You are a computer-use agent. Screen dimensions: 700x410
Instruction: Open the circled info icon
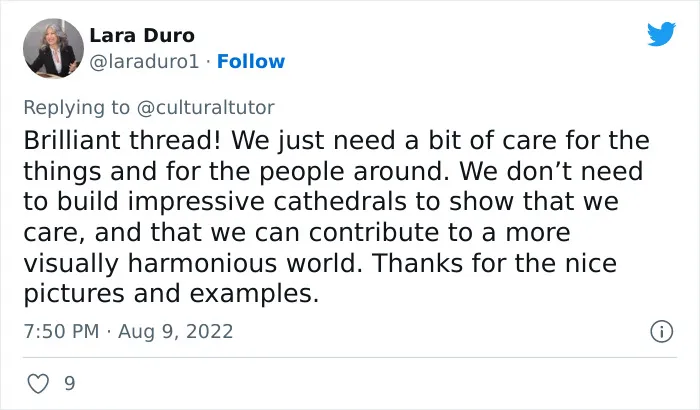[x=662, y=332]
